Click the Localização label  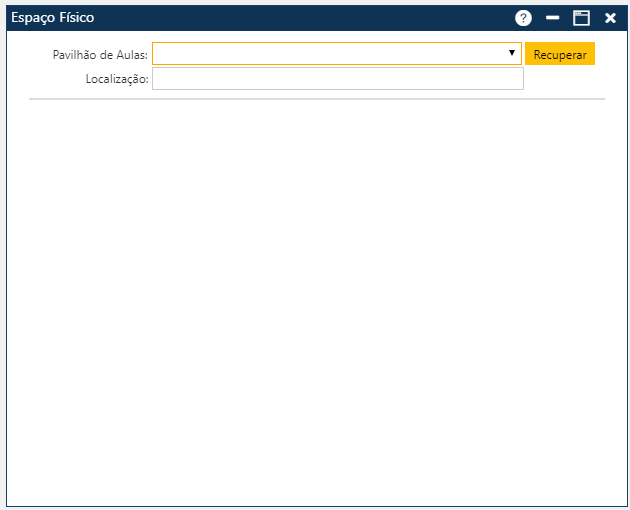(x=117, y=79)
